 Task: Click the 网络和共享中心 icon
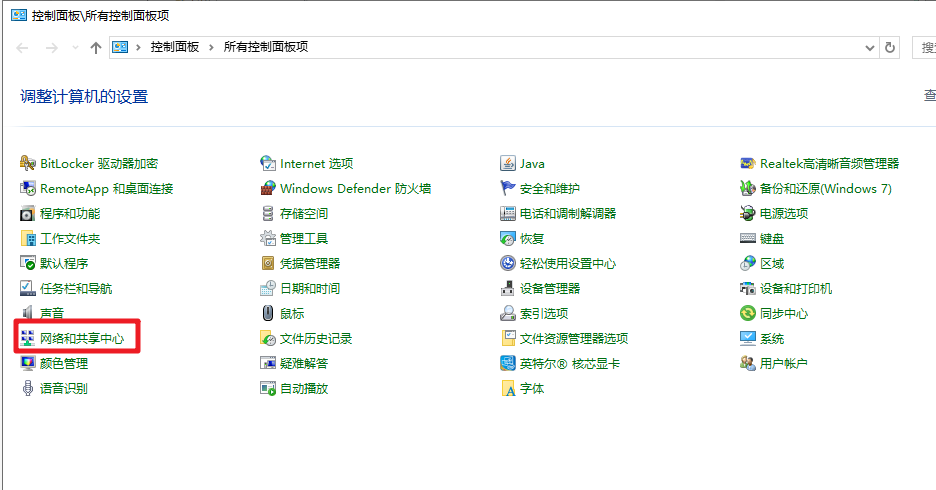27,338
